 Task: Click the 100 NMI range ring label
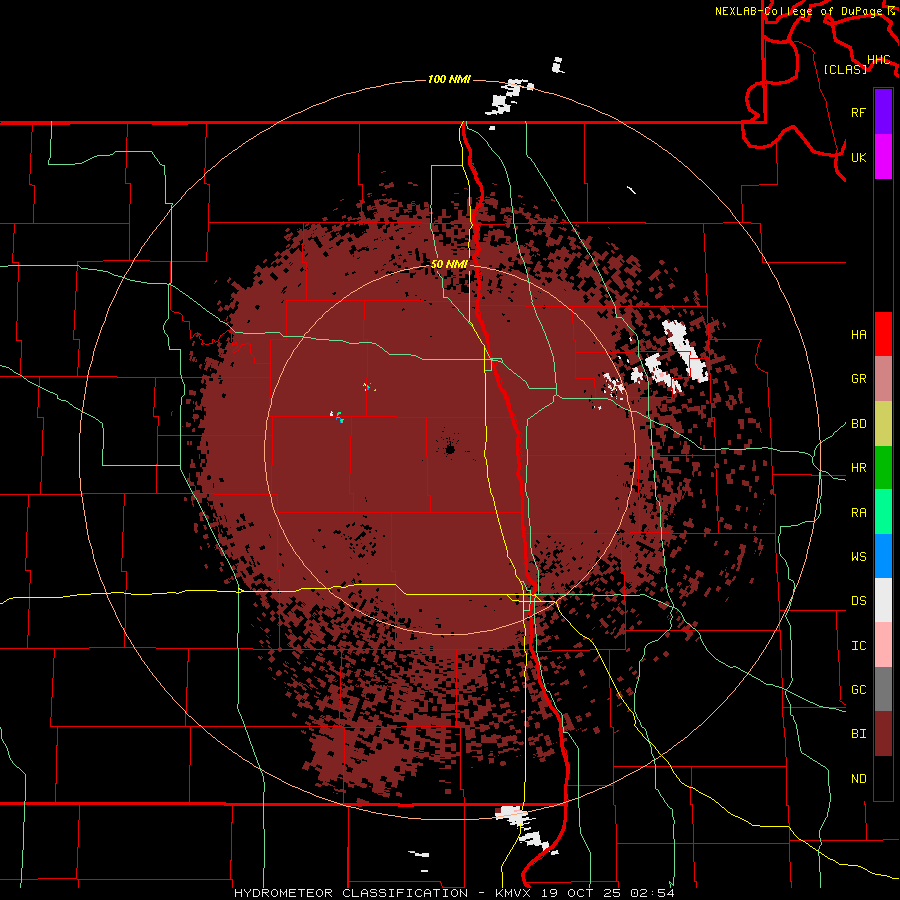(449, 79)
